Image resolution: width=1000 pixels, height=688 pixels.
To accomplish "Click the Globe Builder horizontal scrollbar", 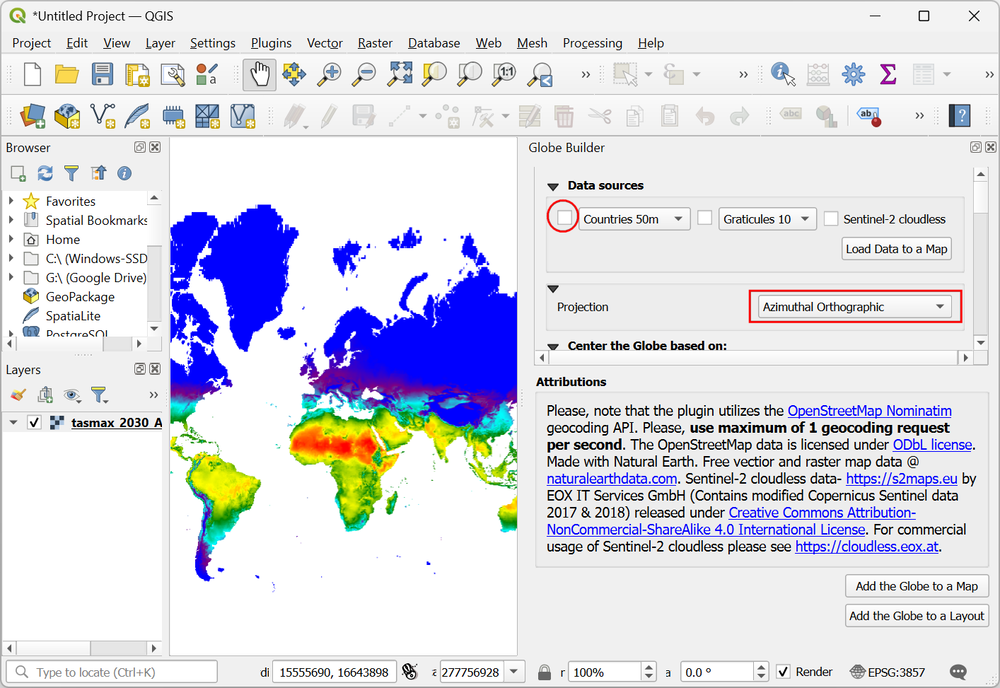I will (x=754, y=358).
